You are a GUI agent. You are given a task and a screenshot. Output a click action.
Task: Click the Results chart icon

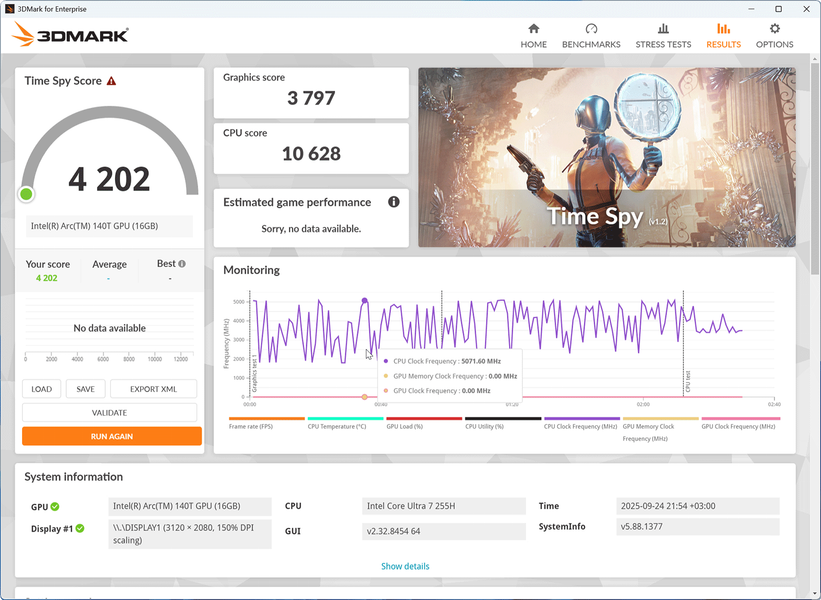[x=723, y=28]
